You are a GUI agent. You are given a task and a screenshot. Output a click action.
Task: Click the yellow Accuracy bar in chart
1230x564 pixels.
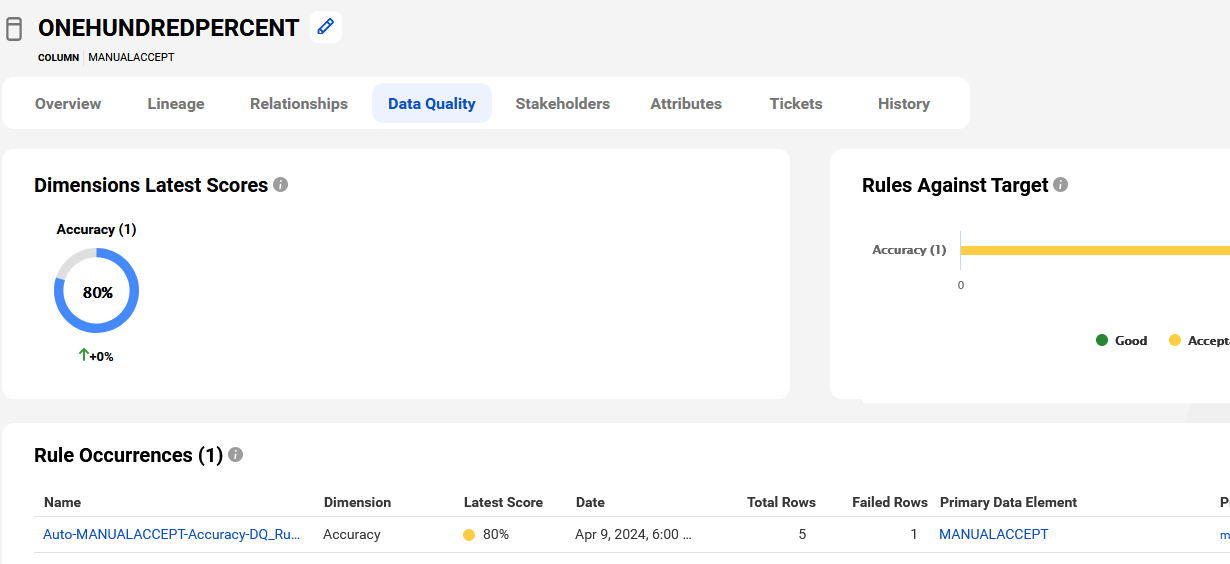click(x=1095, y=250)
